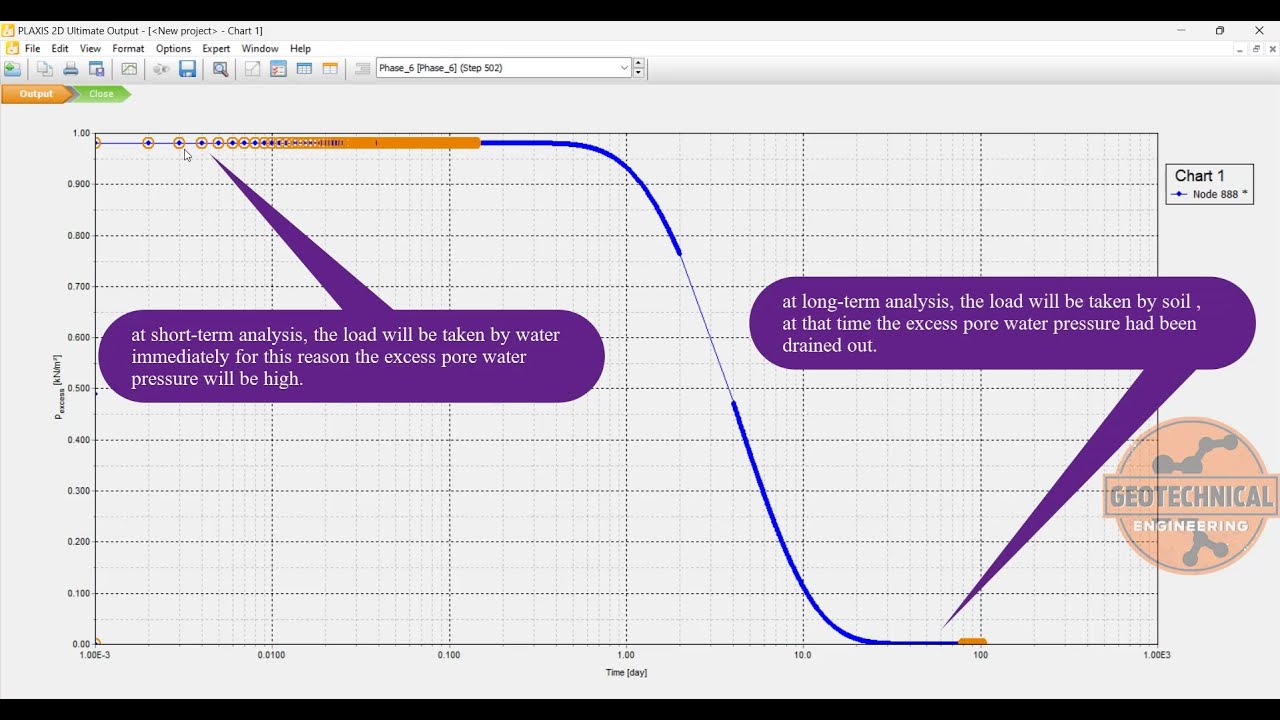1280x720 pixels.
Task: Open the phase selection dropdown
Action: [624, 68]
